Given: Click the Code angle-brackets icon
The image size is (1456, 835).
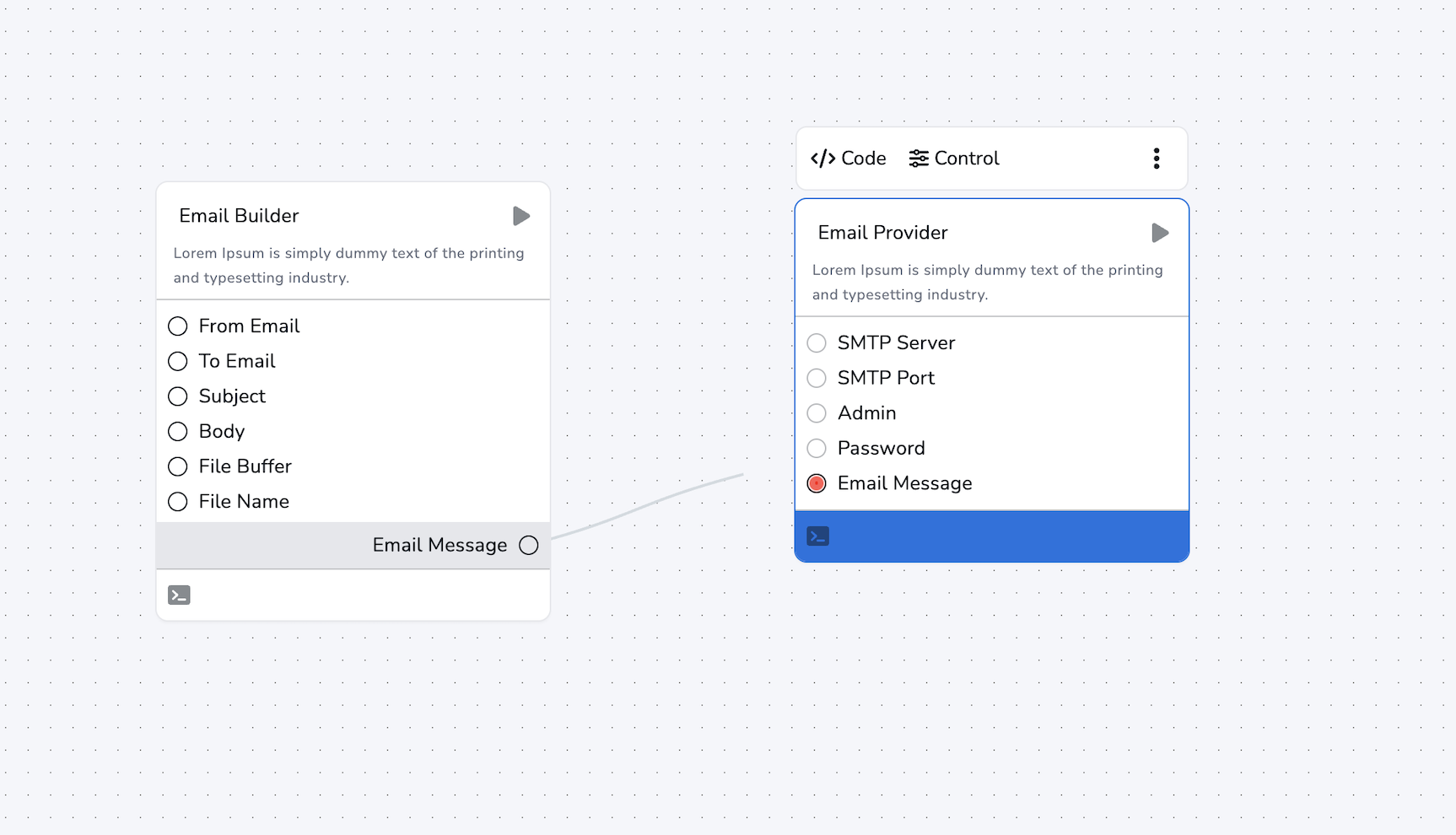Looking at the screenshot, I should point(822,158).
